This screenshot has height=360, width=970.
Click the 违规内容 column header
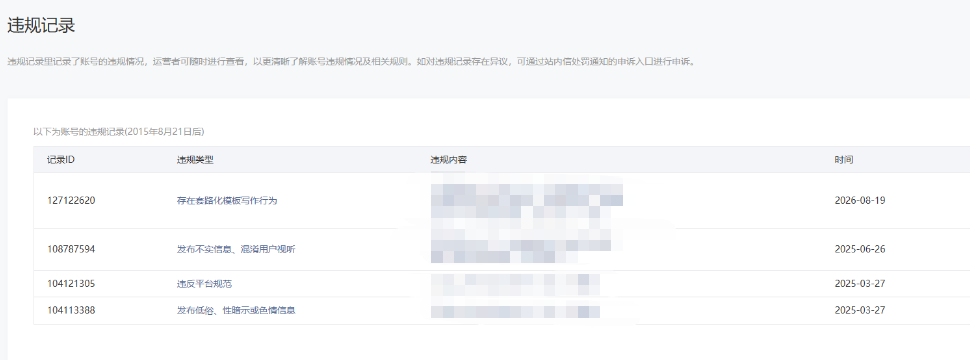click(449, 160)
